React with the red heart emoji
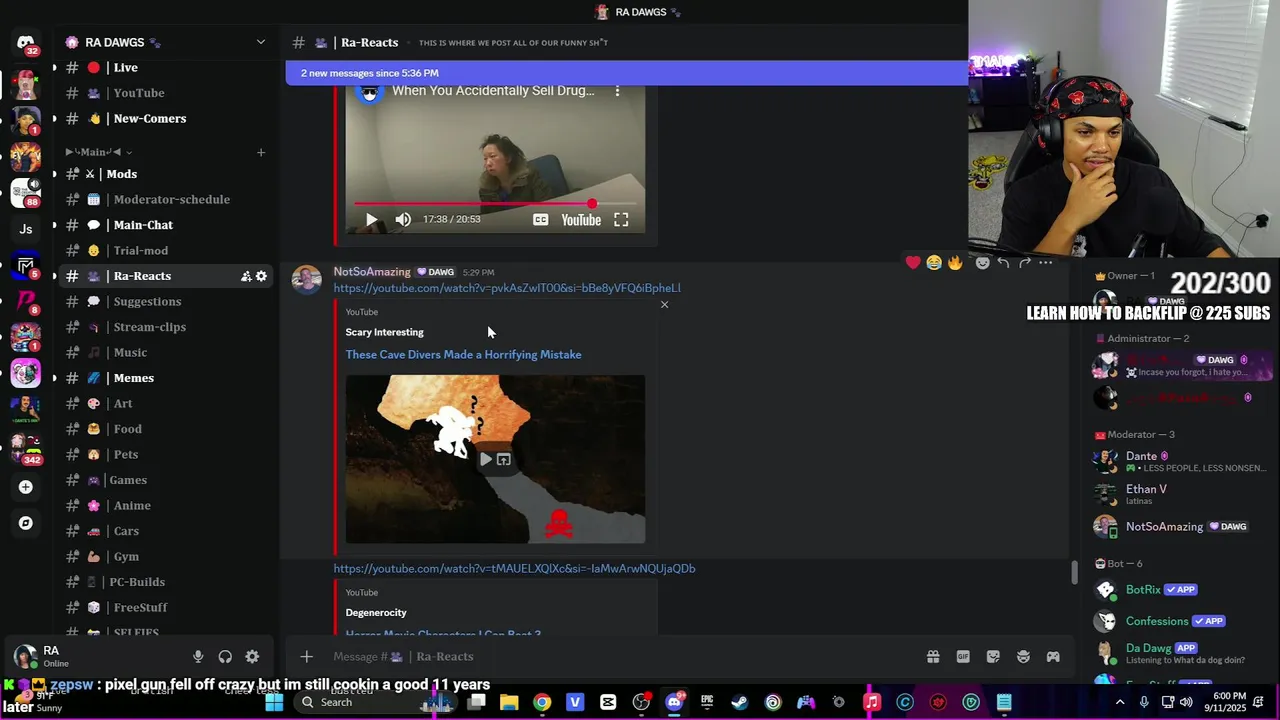 [x=913, y=263]
